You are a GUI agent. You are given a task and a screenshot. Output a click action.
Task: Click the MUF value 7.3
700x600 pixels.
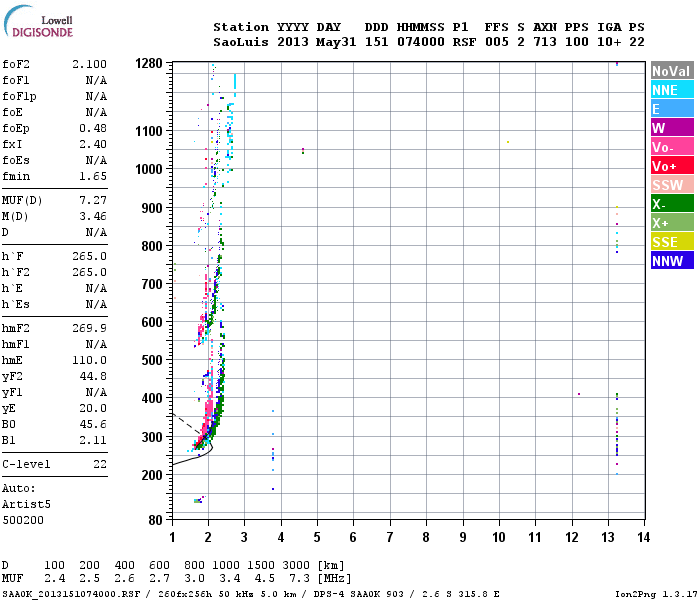300,579
